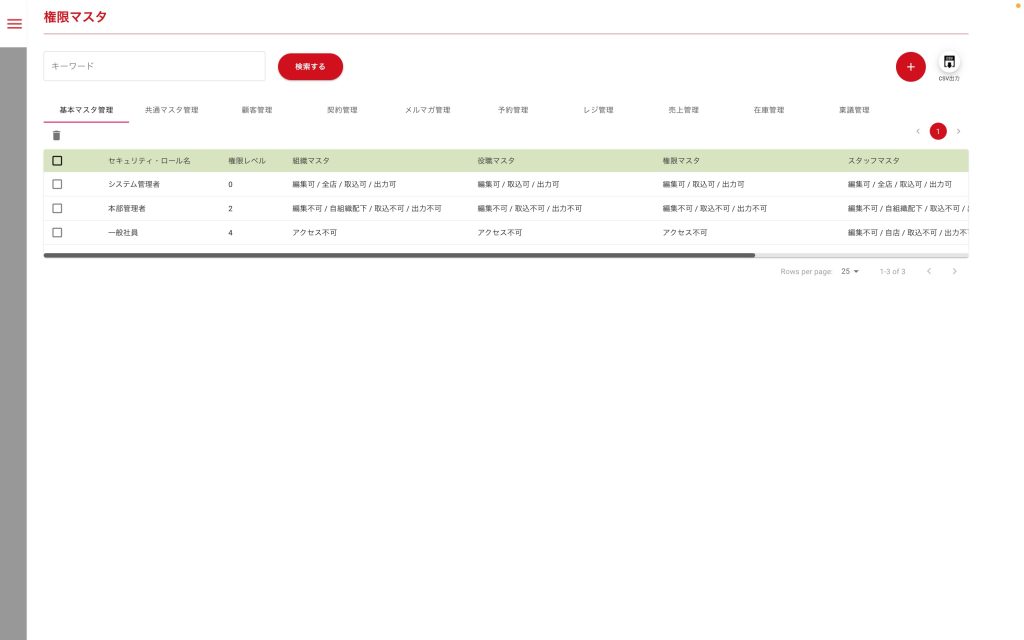Viewport: 1024px width, 640px height.
Task: Switch to the 共通マスタ管理 tab
Action: (x=171, y=110)
